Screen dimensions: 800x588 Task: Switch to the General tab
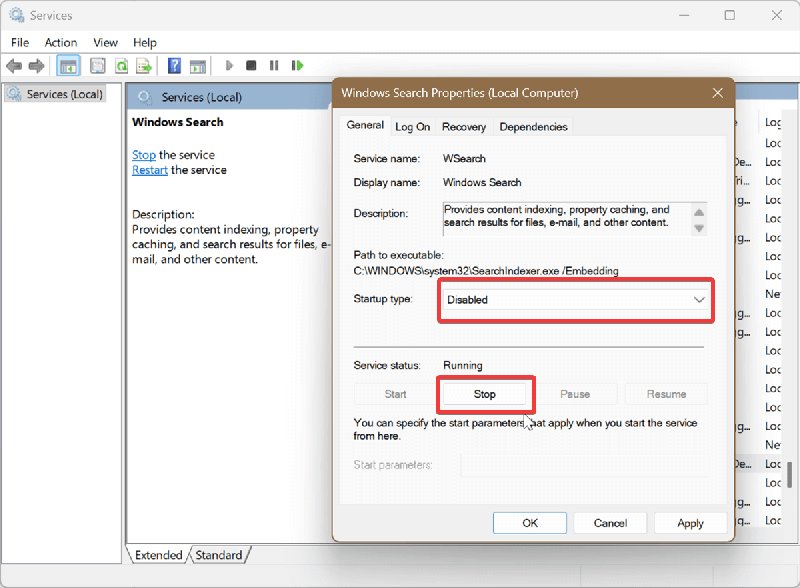tap(365, 125)
